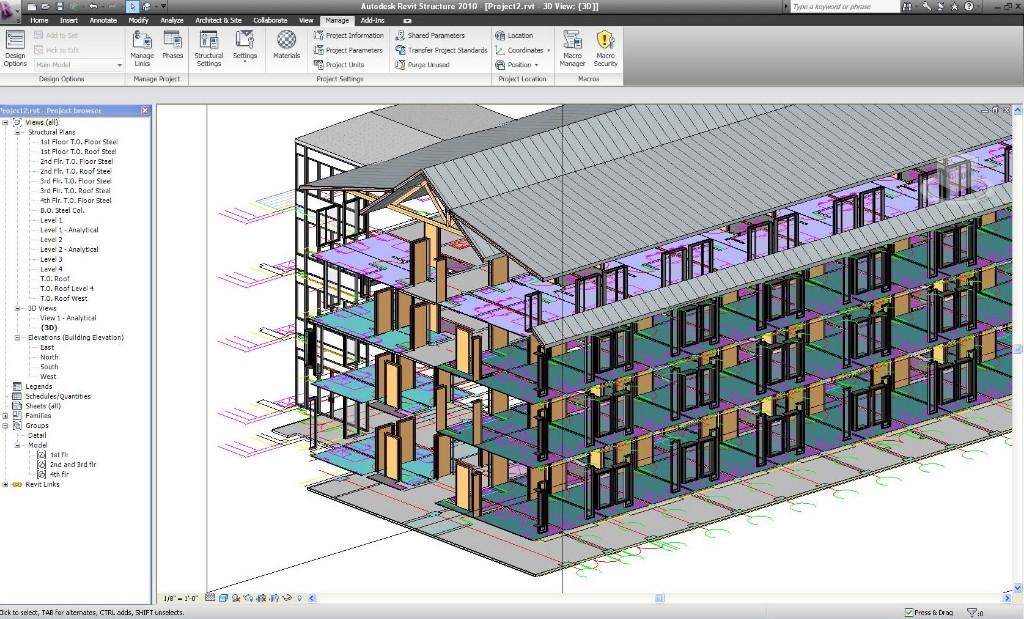The image size is (1024, 619).
Task: Click the Location tool
Action: (514, 35)
